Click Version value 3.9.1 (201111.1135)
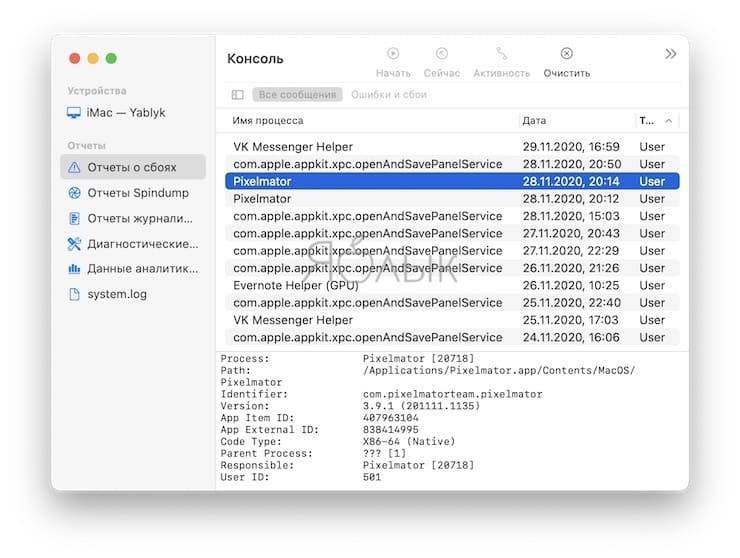The height and width of the screenshot is (558, 740). [x=421, y=406]
